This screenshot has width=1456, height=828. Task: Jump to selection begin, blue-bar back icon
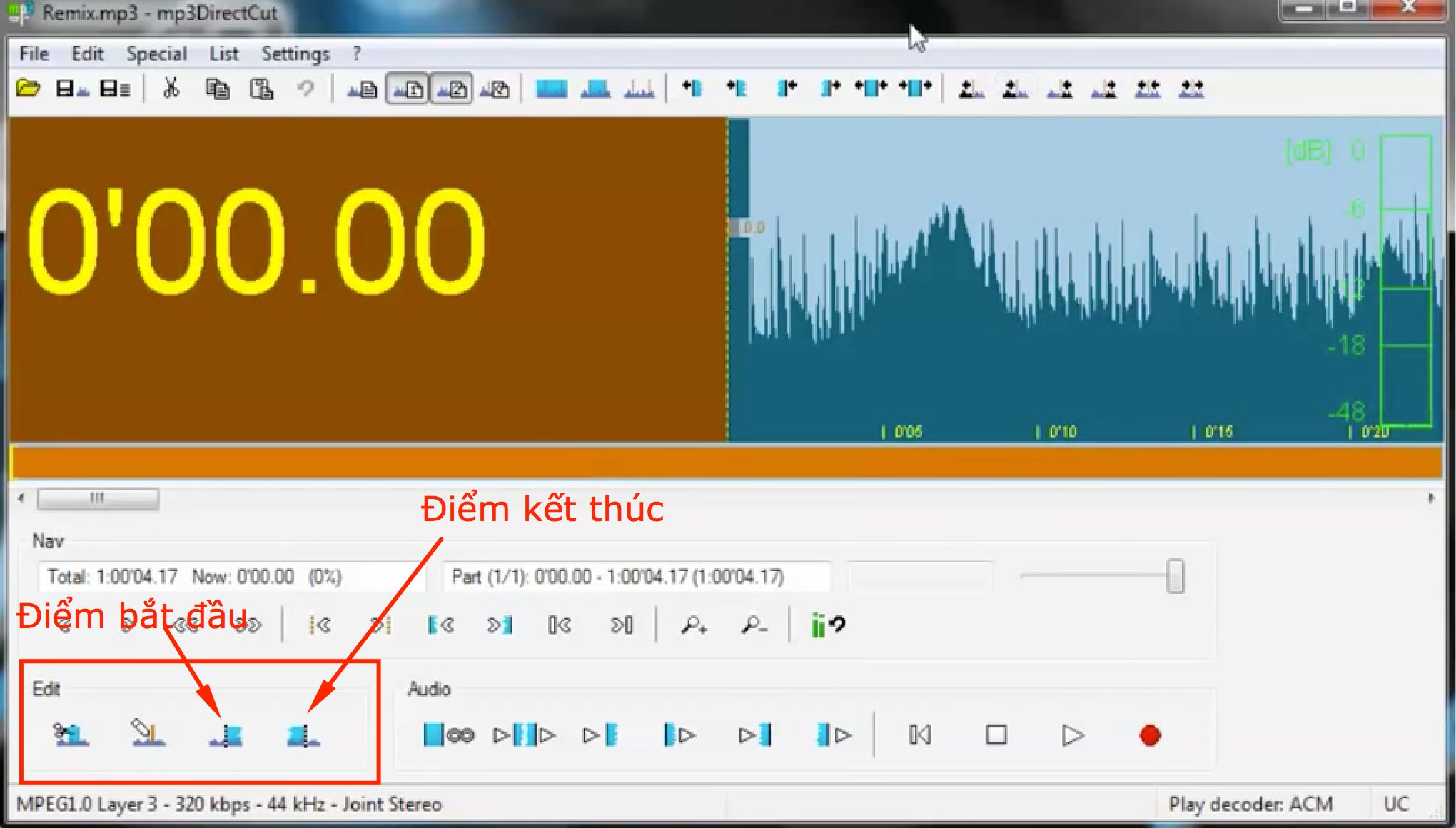440,625
